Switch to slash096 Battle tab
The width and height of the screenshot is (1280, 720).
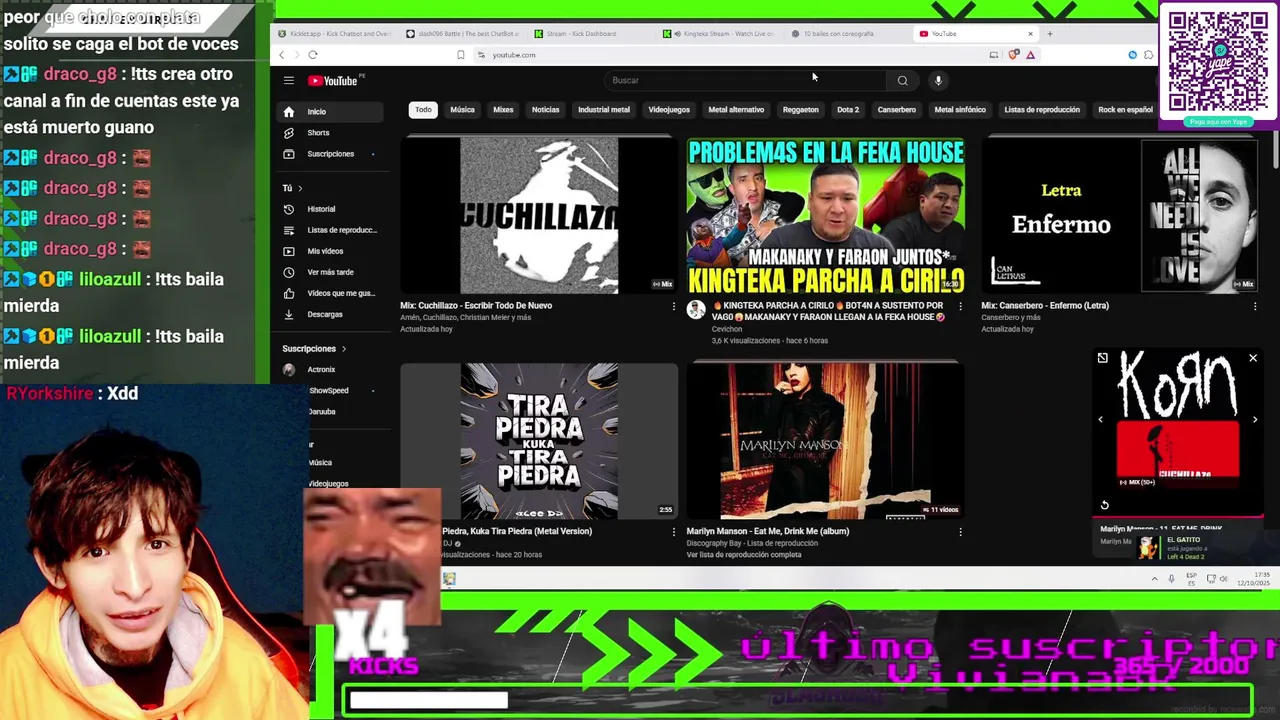[x=463, y=34]
